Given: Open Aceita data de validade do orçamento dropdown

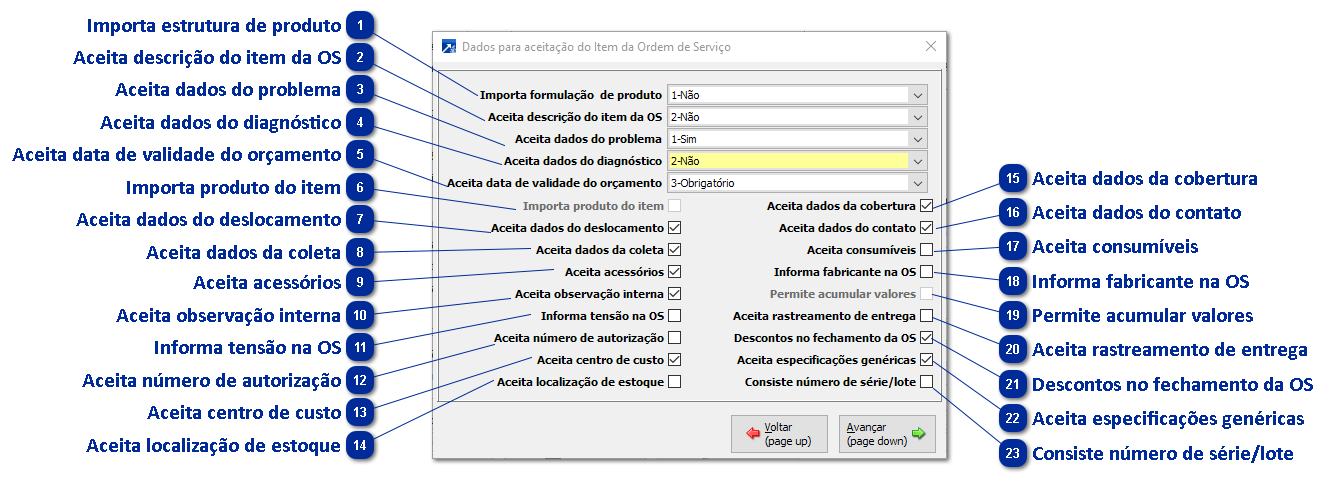Looking at the screenshot, I should coord(917,183).
